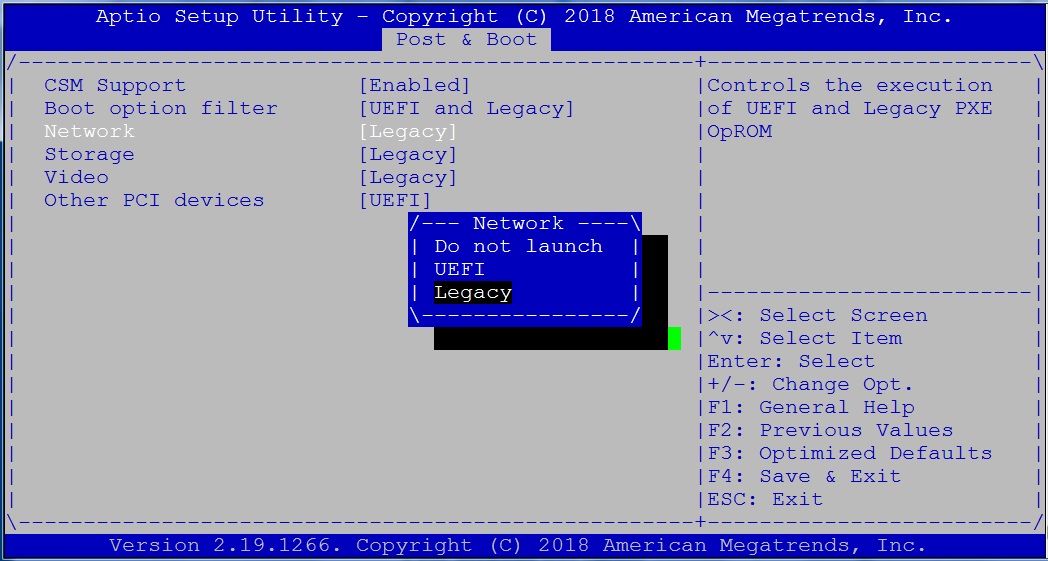Click the F1: General Help hint
The width and height of the screenshot is (1048, 561).
point(810,408)
